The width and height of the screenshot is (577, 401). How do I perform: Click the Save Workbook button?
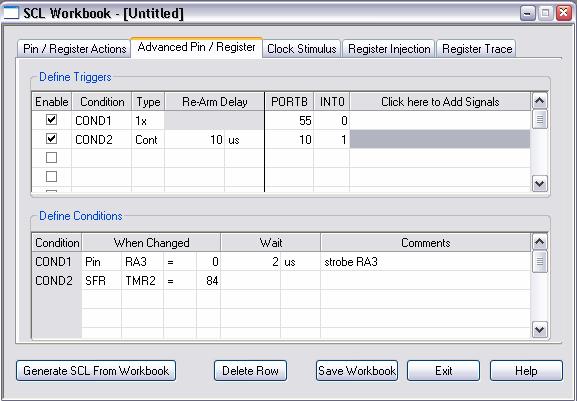pyautogui.click(x=357, y=370)
